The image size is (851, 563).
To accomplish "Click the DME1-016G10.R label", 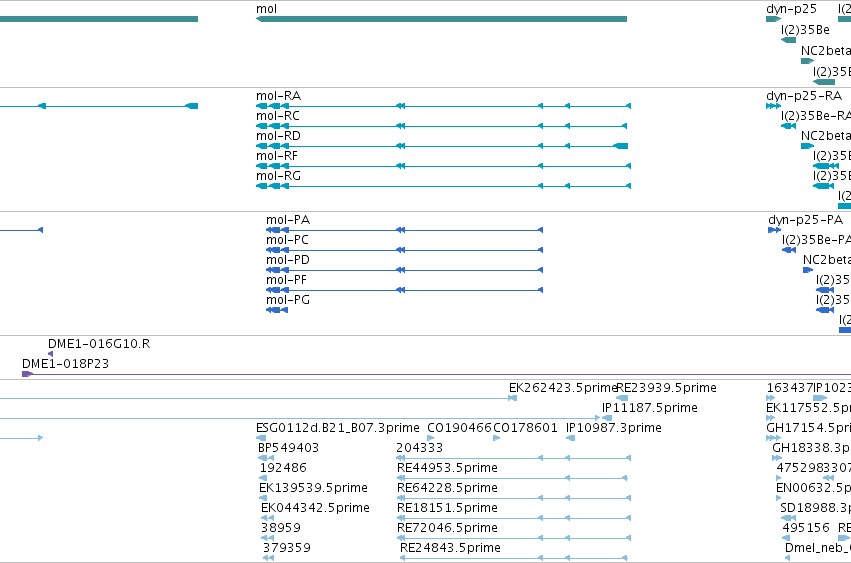I will tap(99, 344).
